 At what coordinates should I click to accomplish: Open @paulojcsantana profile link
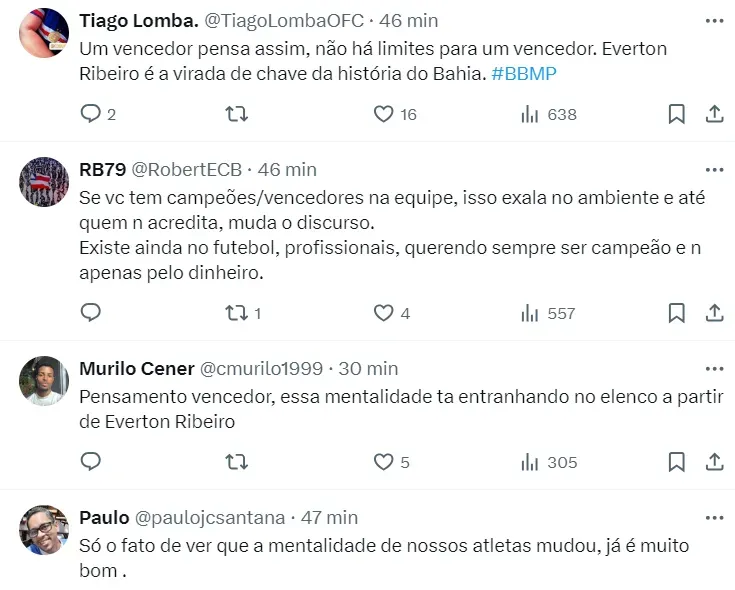pyautogui.click(x=209, y=517)
